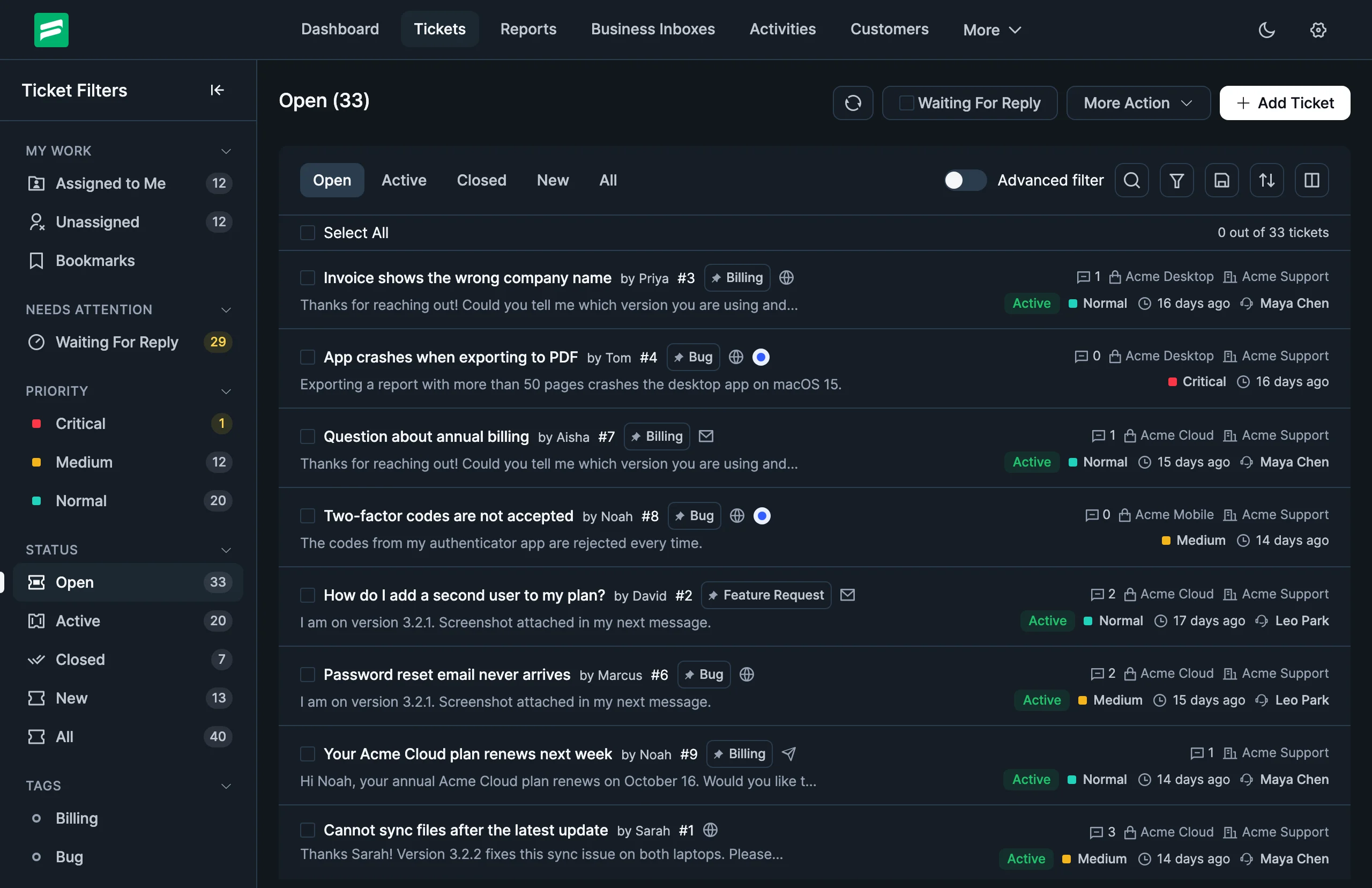Filter by Assigned to Me

(x=129, y=183)
